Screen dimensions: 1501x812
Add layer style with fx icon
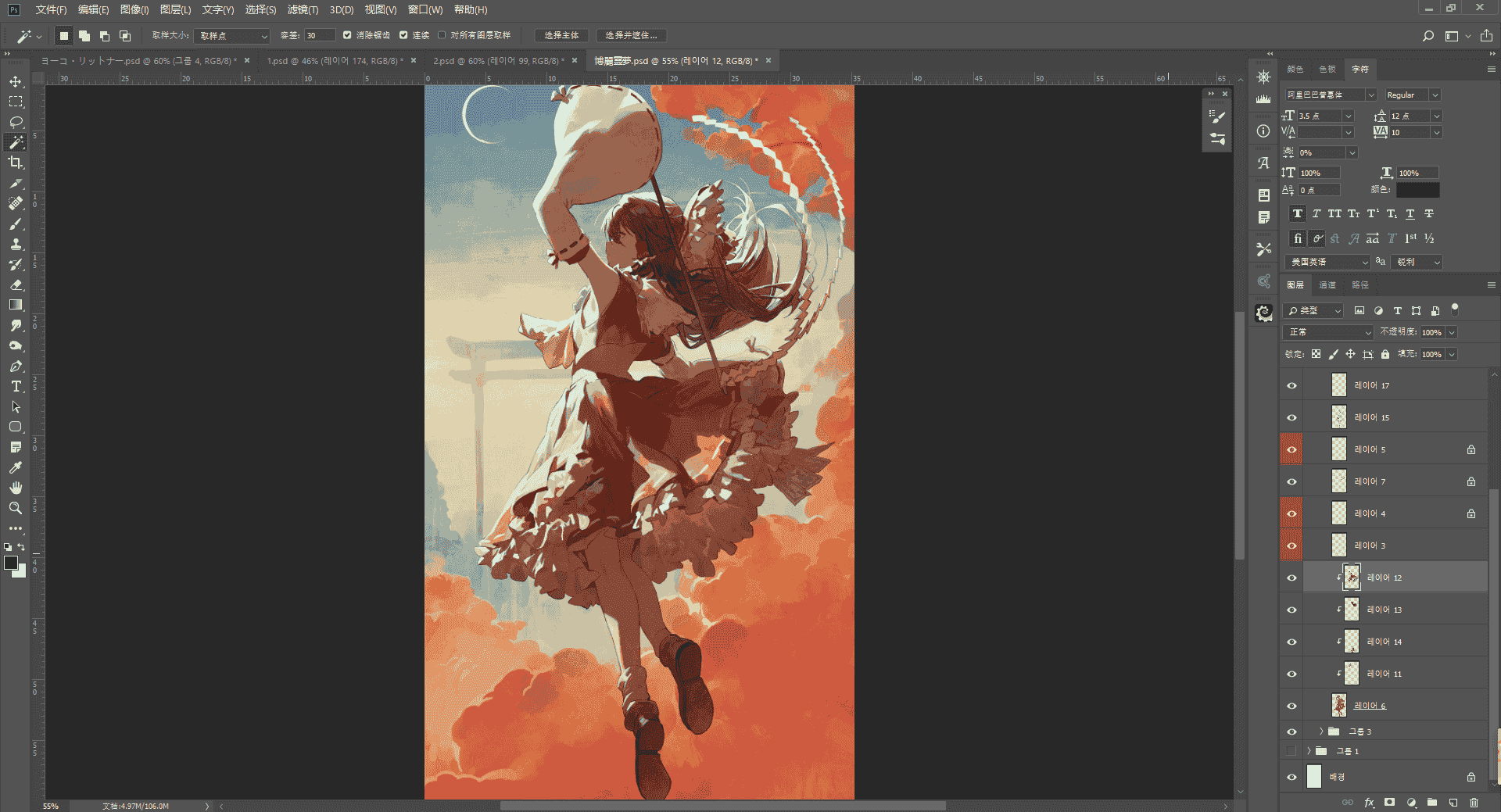(x=1369, y=803)
